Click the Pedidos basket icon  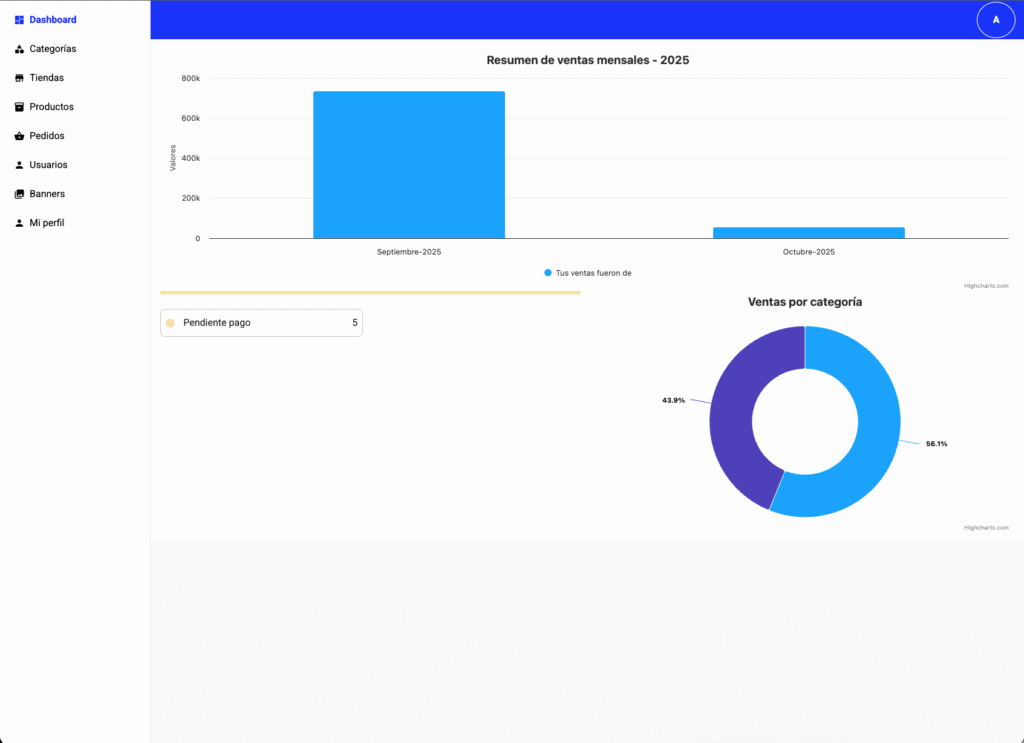19,136
